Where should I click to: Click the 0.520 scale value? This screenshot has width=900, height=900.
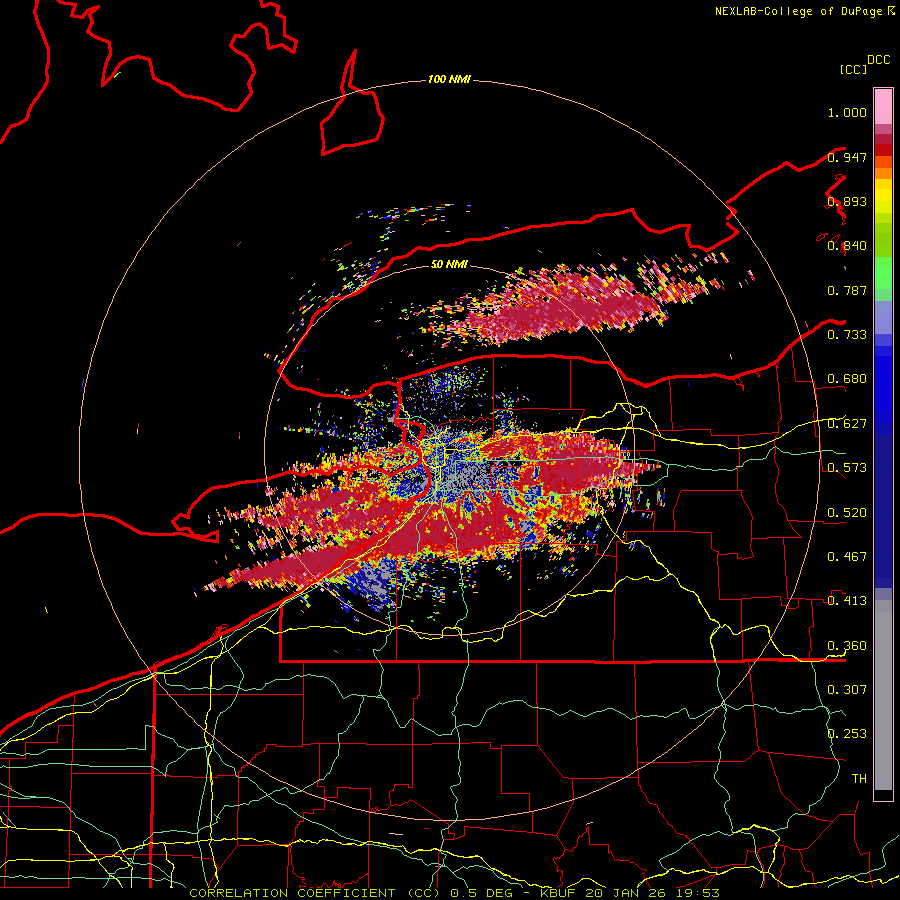[847, 513]
